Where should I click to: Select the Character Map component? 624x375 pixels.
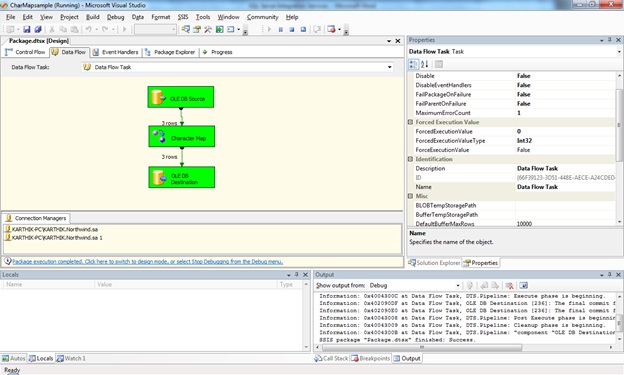(181, 137)
